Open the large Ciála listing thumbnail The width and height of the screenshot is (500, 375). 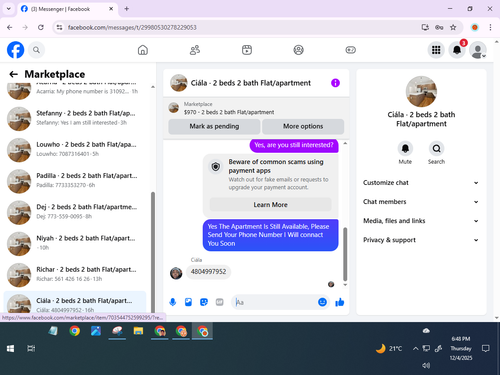421,91
